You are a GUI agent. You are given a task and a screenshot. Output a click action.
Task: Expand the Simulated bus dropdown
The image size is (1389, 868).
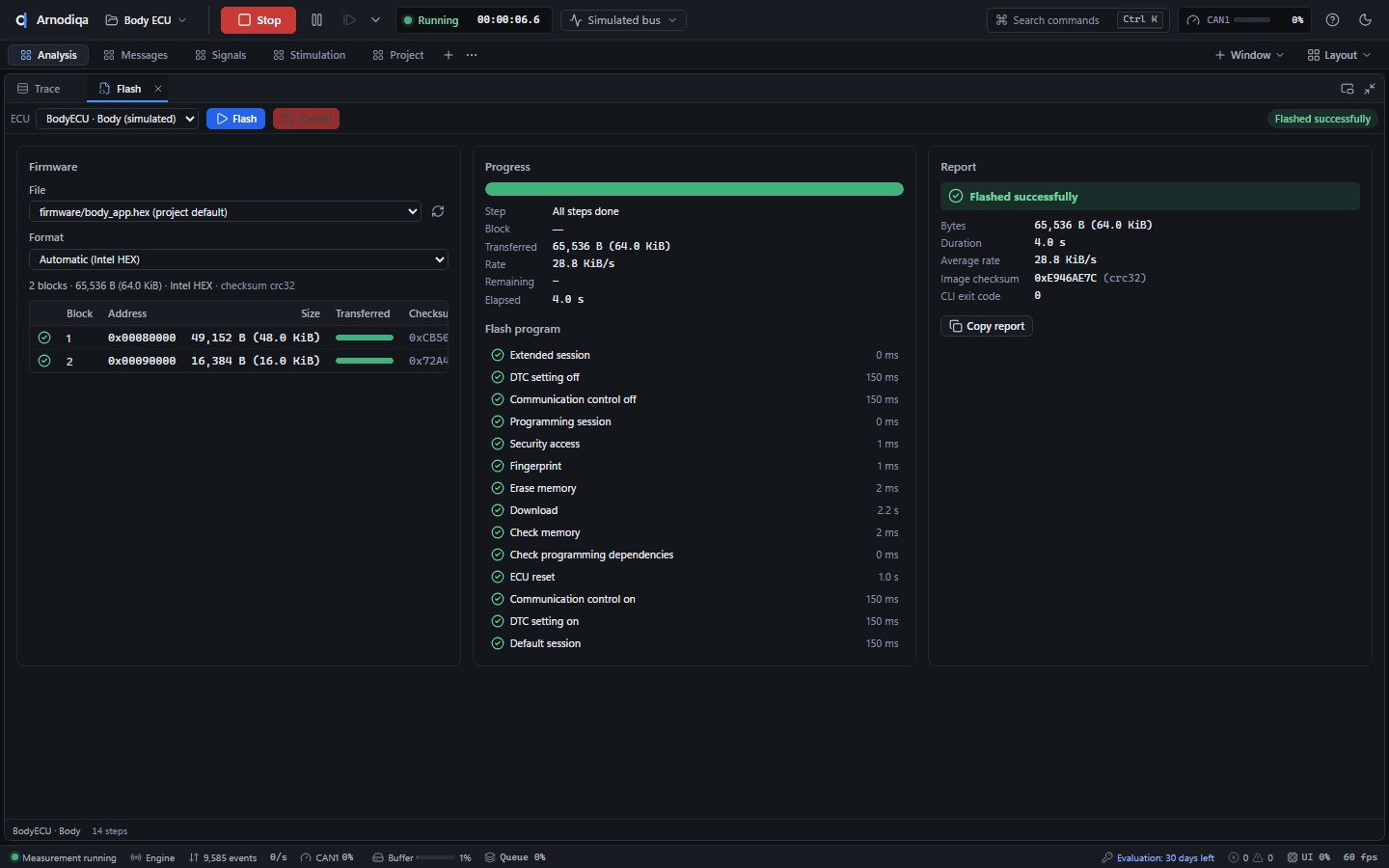tap(623, 20)
